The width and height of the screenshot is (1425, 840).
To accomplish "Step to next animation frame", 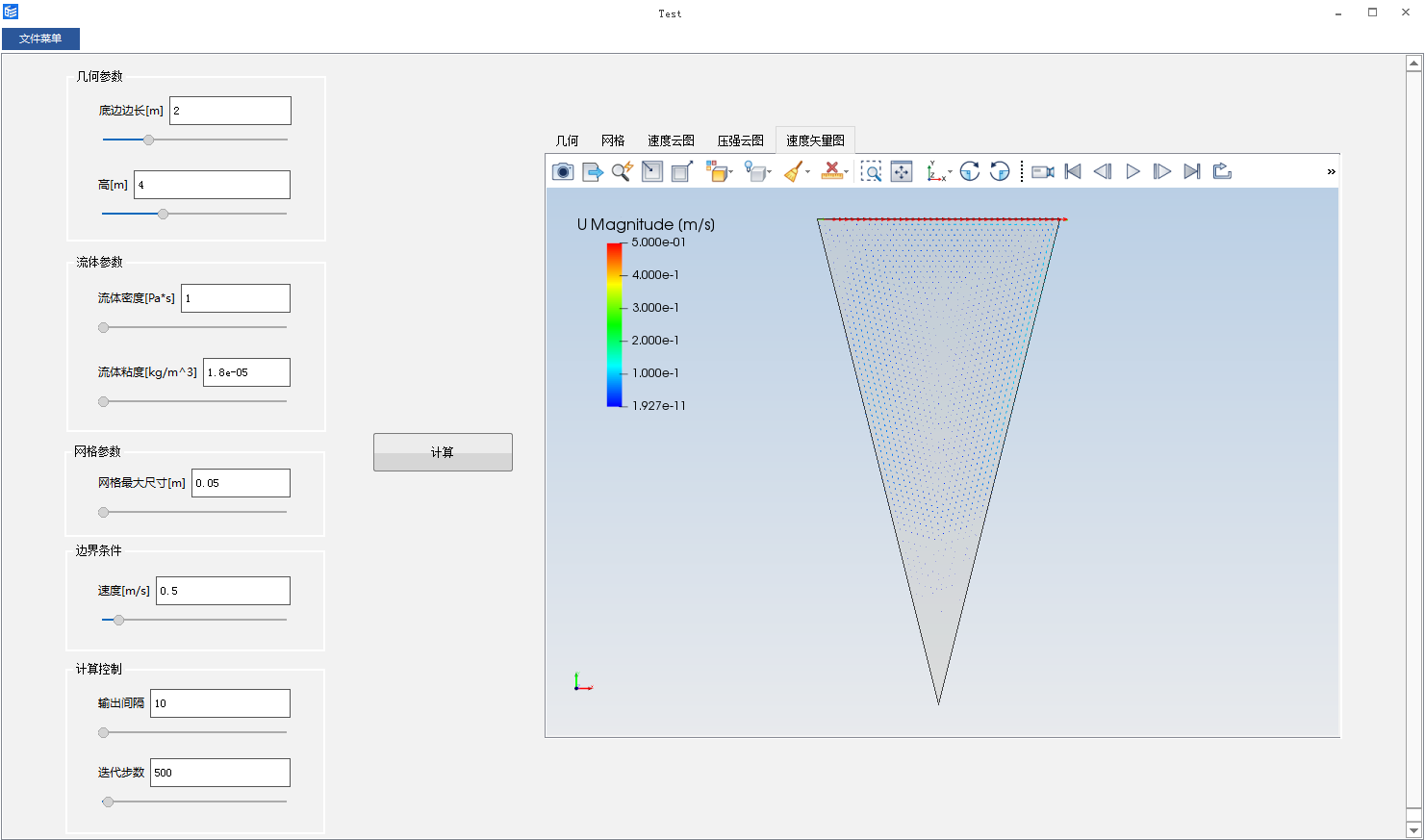I will click(x=1162, y=171).
